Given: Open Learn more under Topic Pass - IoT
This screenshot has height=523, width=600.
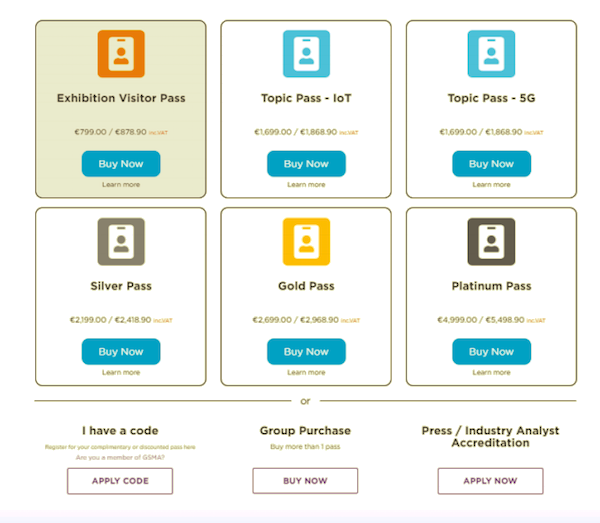Looking at the screenshot, I should click(x=306, y=184).
